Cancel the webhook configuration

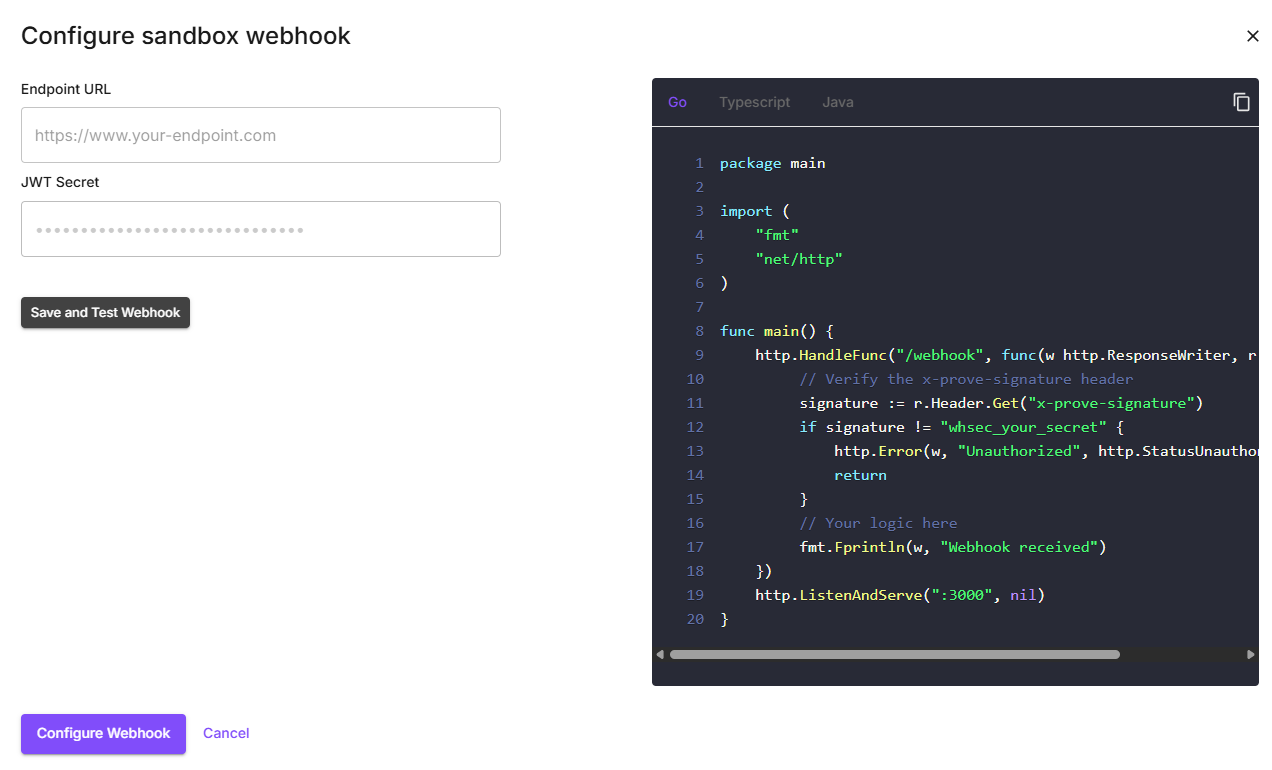[x=226, y=733]
